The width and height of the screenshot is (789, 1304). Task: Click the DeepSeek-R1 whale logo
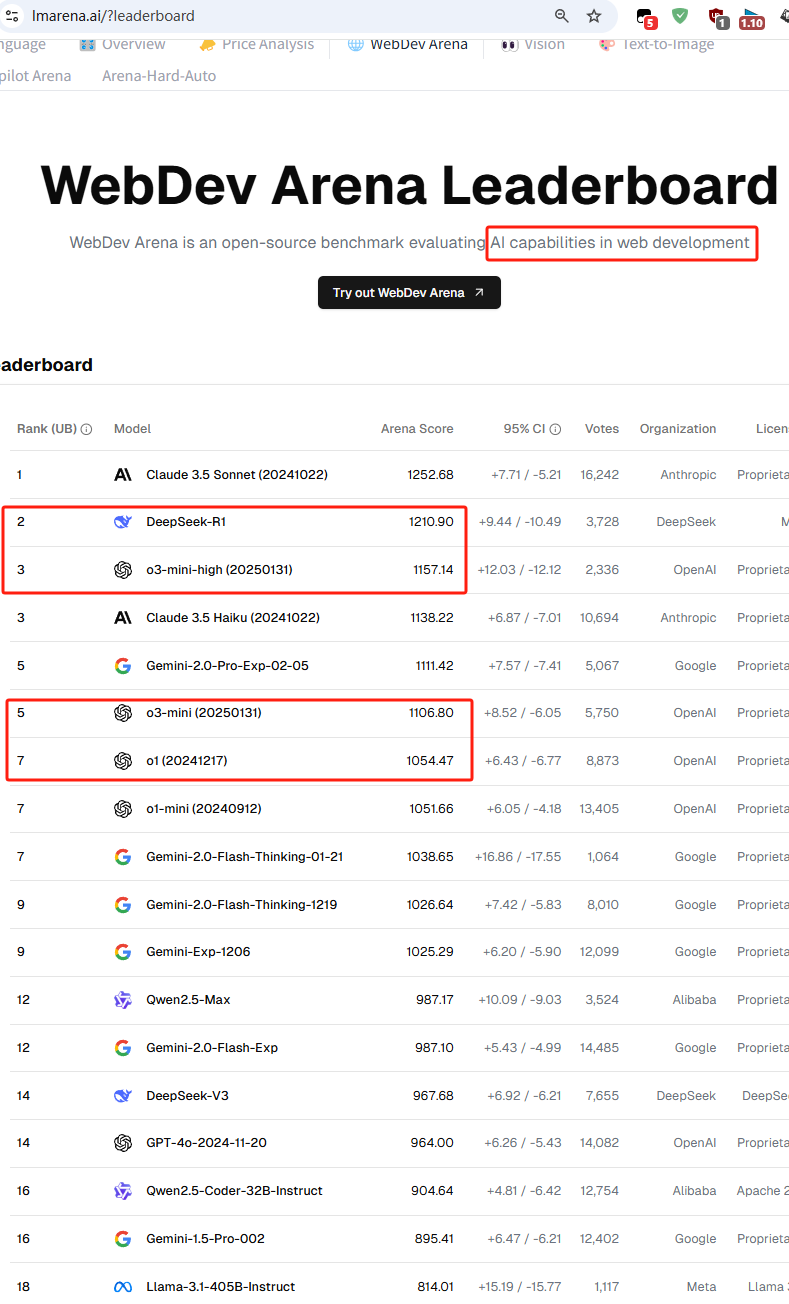(x=123, y=522)
